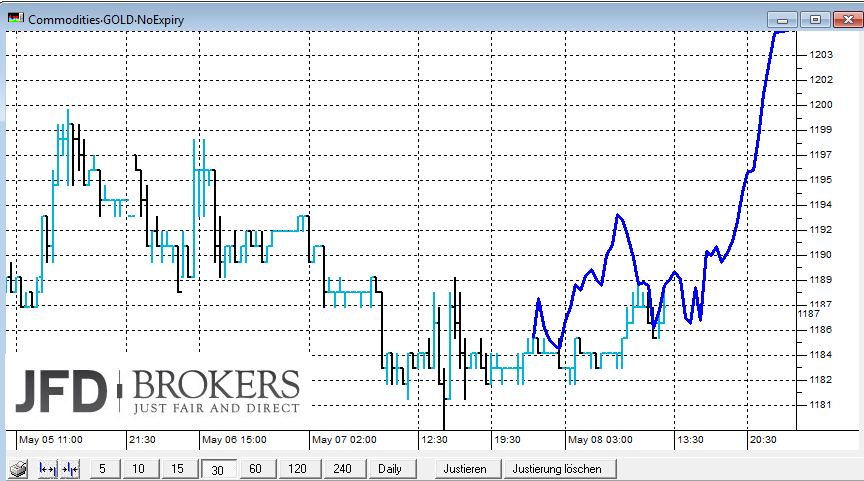The height and width of the screenshot is (481, 864).
Task: Click the 21:30 time axis label
Action: pyautogui.click(x=142, y=440)
